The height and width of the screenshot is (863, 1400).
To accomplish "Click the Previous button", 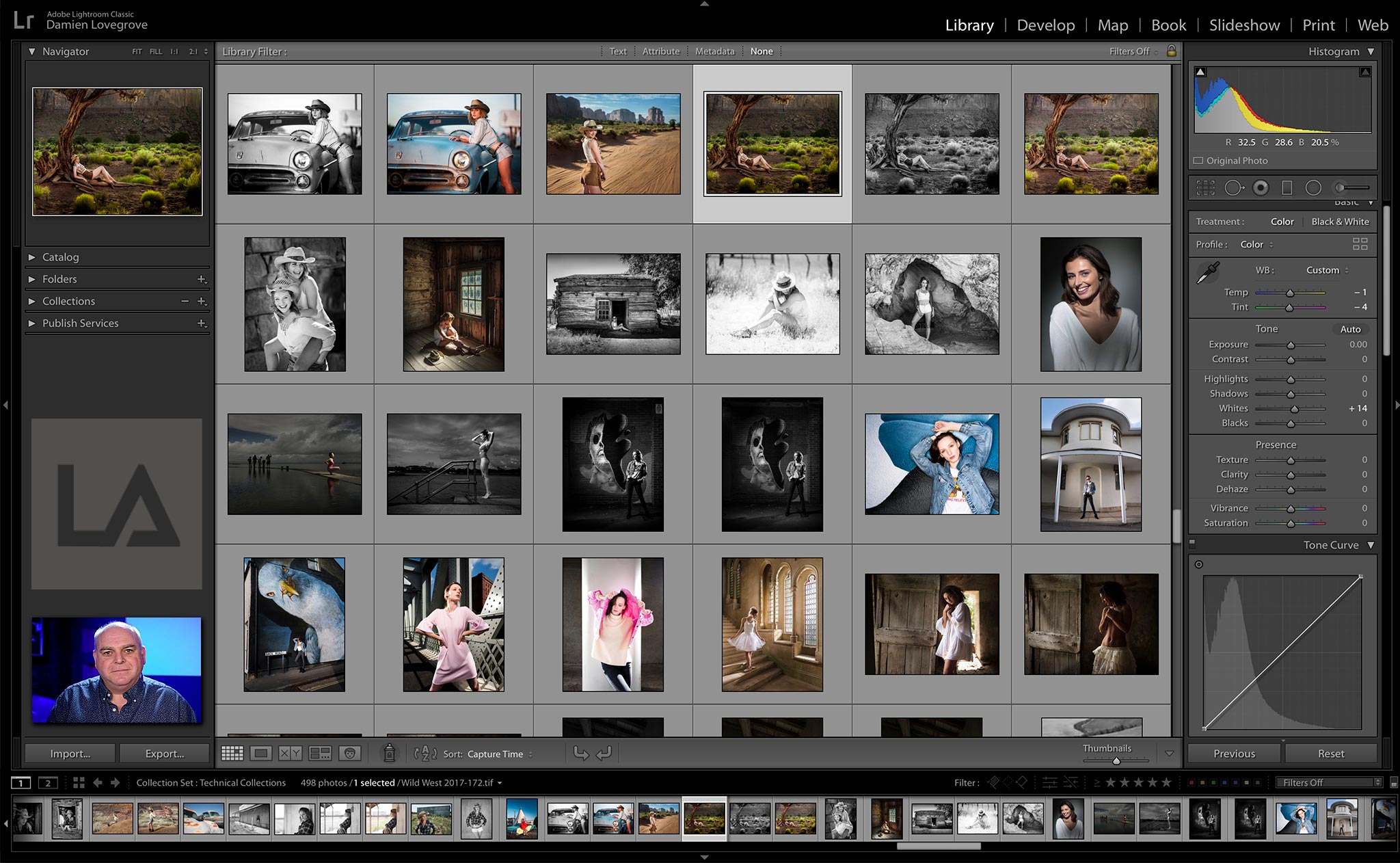I will click(x=1234, y=754).
